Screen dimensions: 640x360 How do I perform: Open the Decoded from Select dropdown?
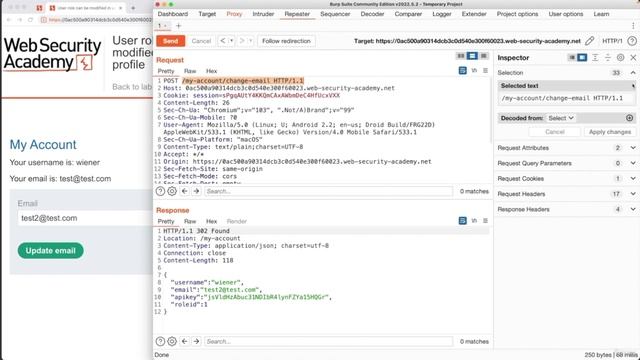tap(561, 118)
